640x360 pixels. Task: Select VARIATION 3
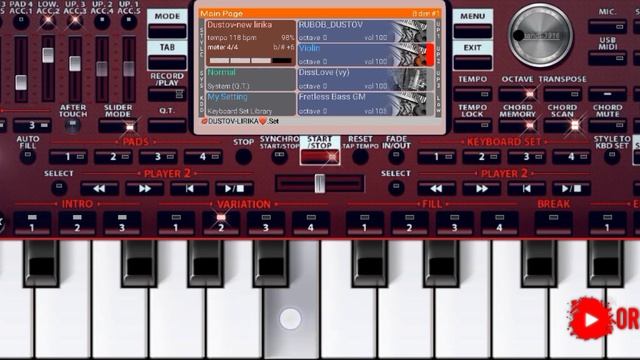coord(266,223)
